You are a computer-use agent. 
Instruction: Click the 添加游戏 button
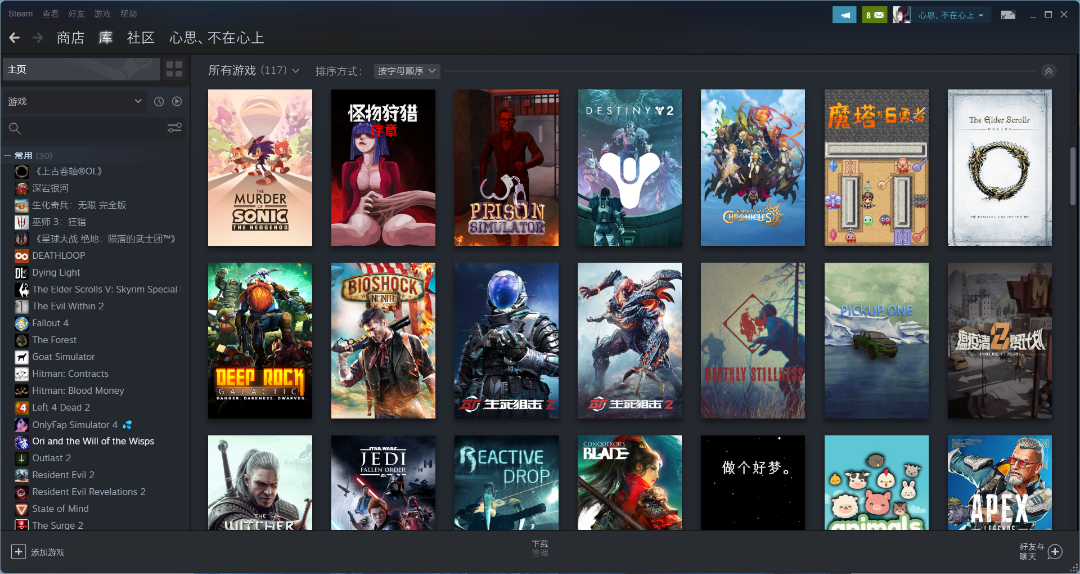click(38, 552)
